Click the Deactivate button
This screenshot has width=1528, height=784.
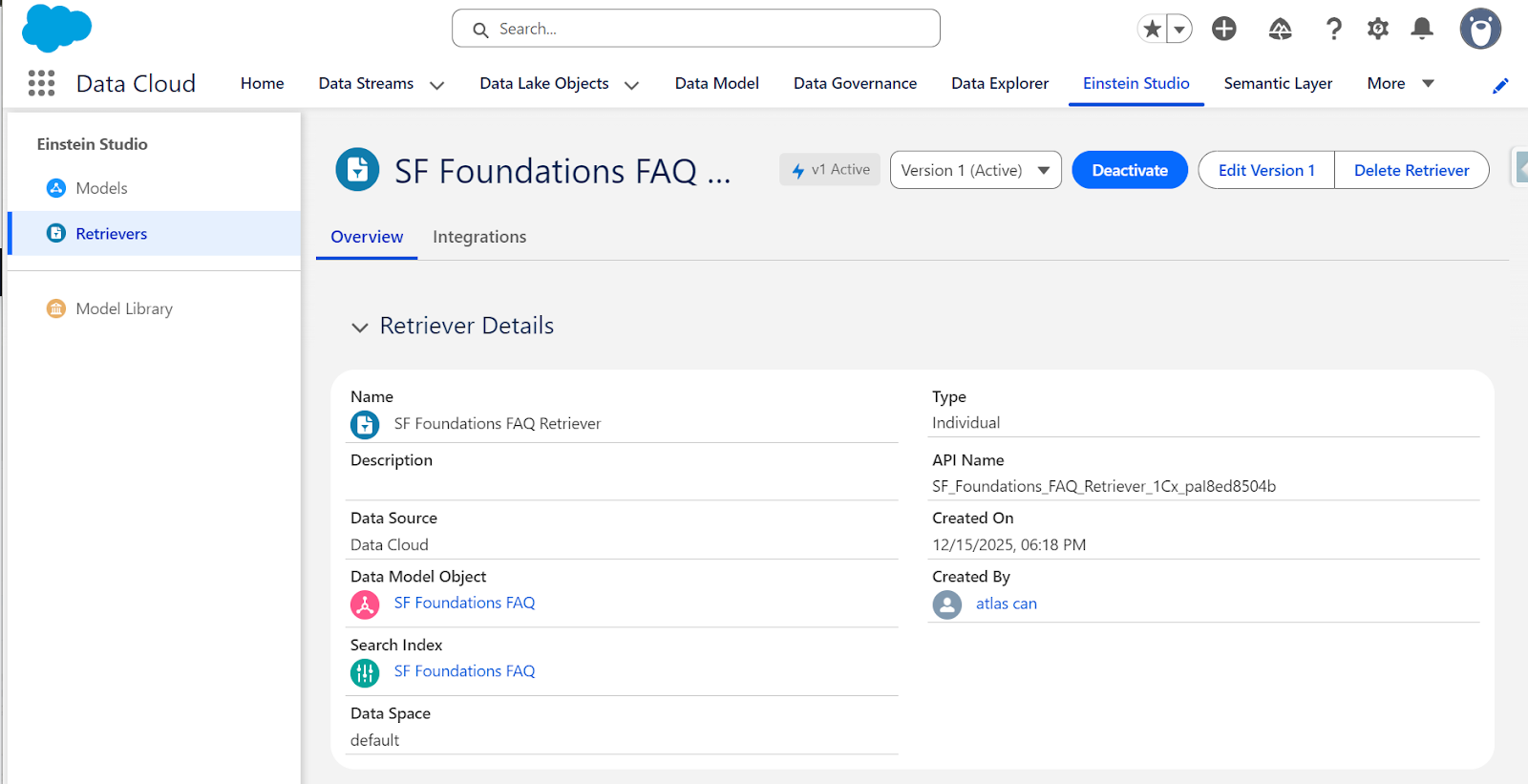point(1129,170)
